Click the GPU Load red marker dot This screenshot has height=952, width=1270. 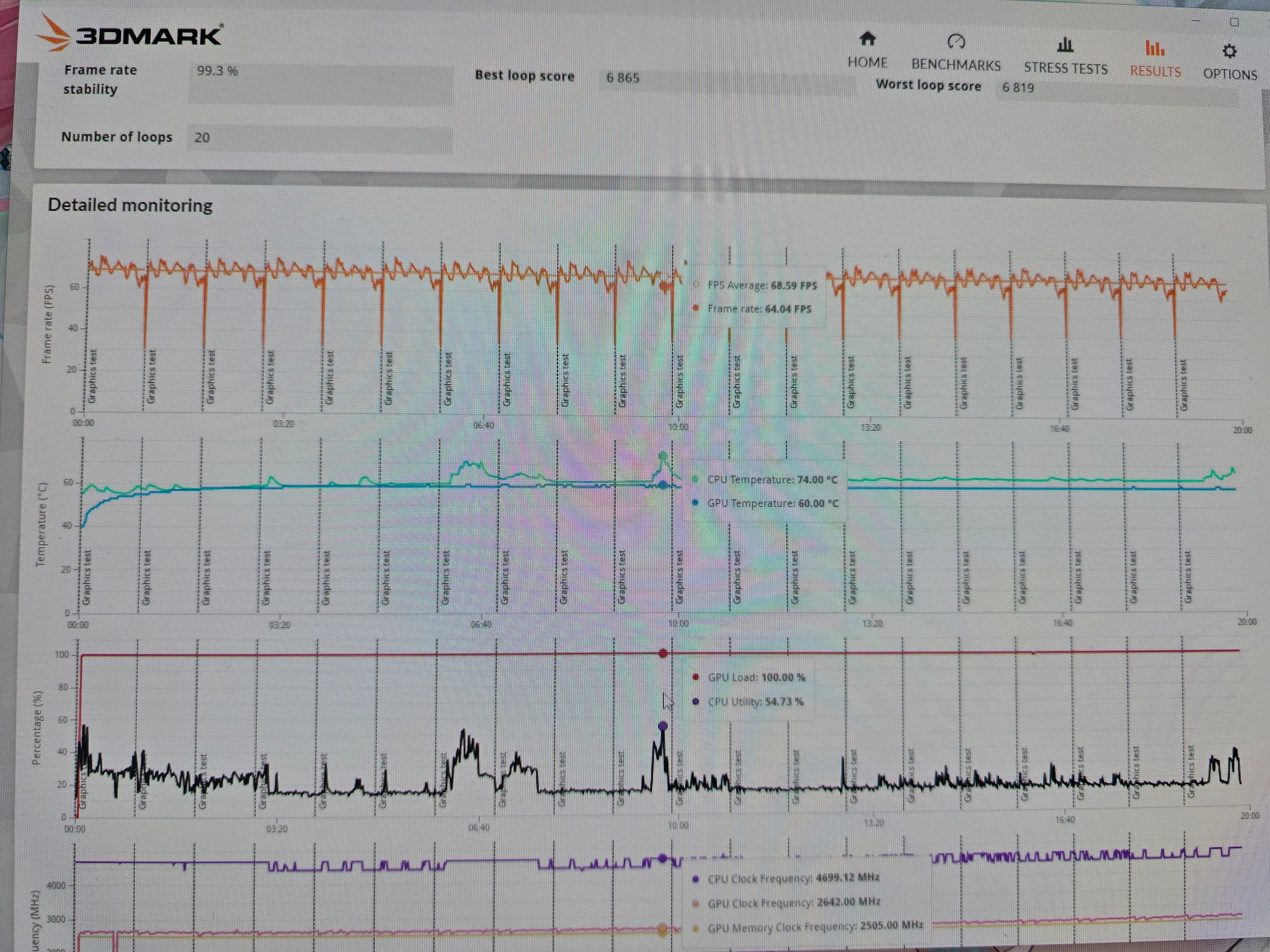(x=663, y=653)
